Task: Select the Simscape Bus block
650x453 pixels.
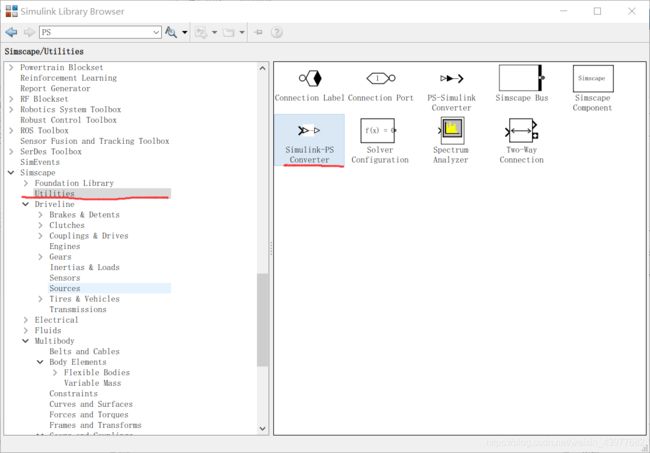Action: (x=522, y=84)
